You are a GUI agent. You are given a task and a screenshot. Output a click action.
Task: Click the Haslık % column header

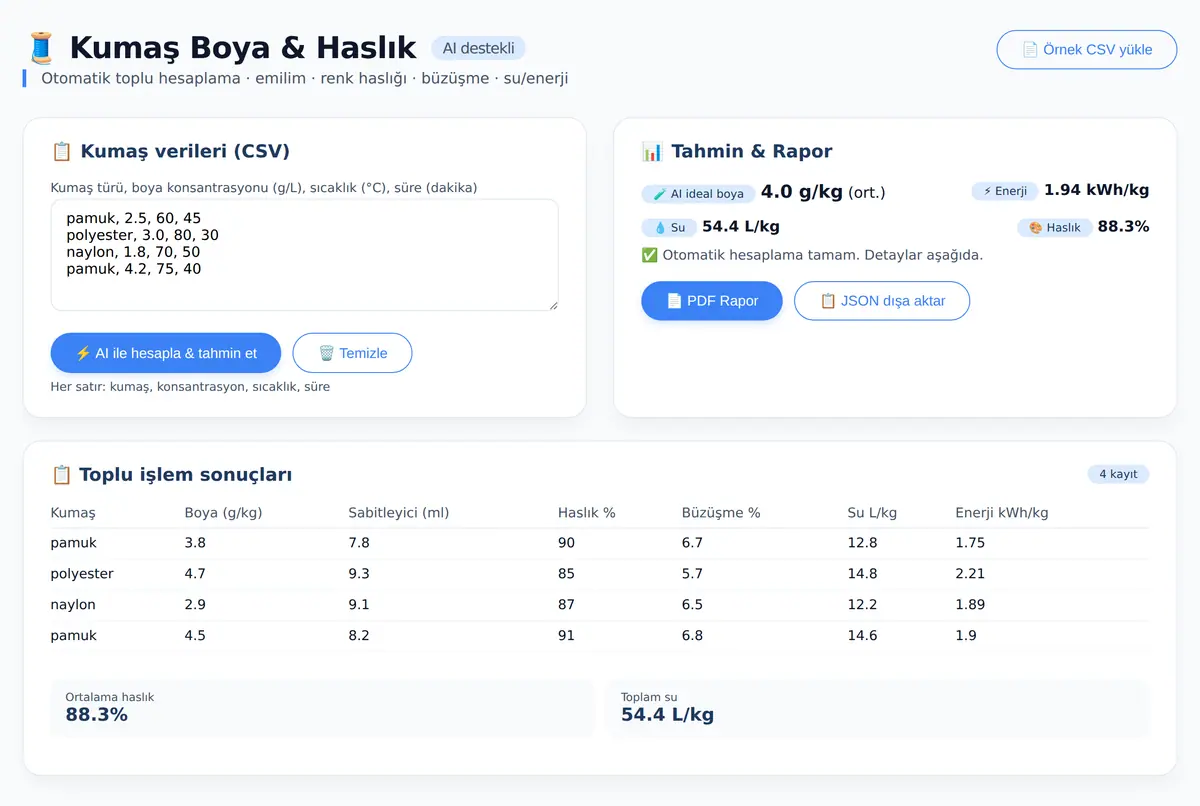click(x=587, y=513)
